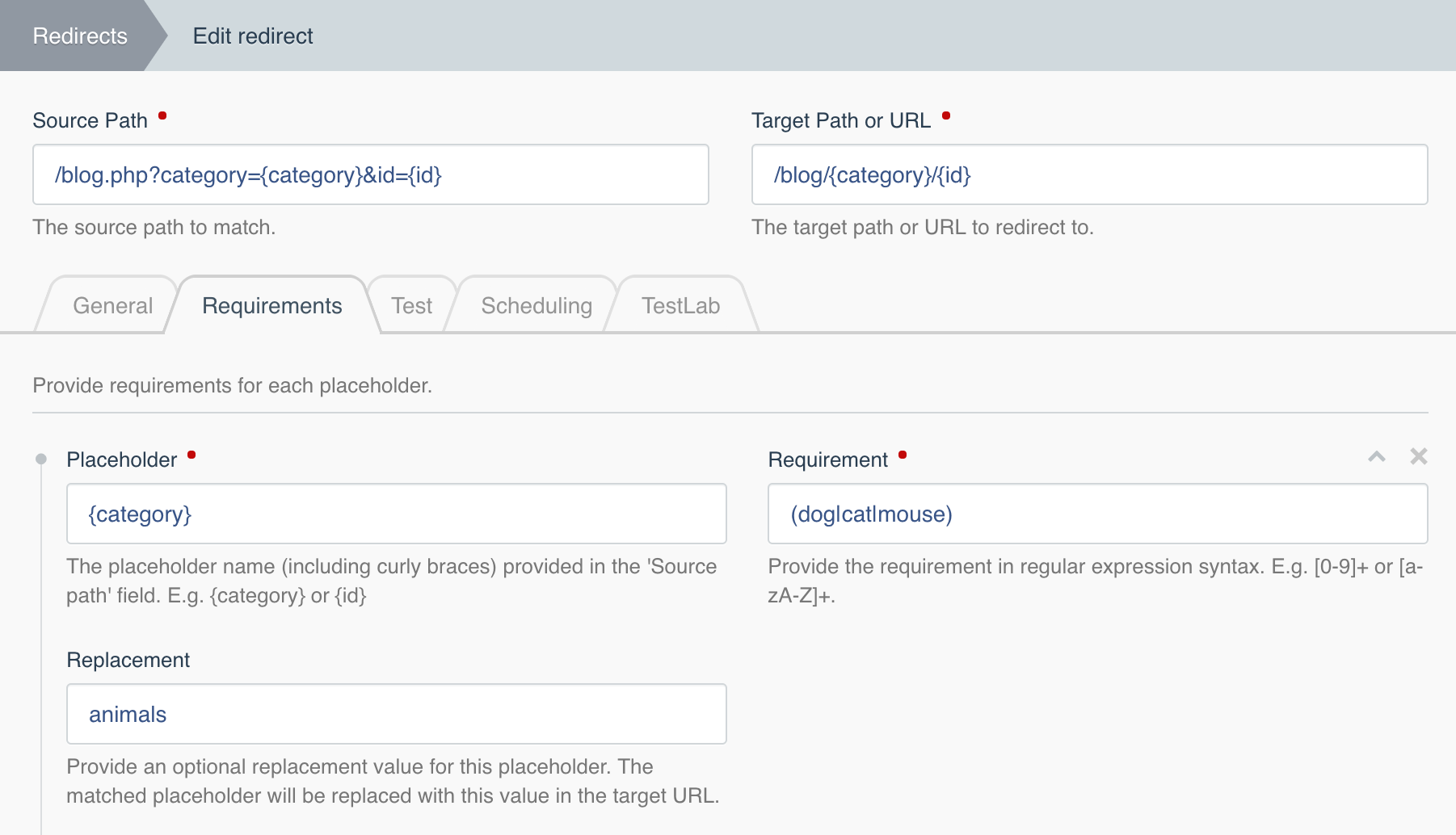The height and width of the screenshot is (835, 1456).
Task: Switch to the General tab
Action: coord(112,306)
